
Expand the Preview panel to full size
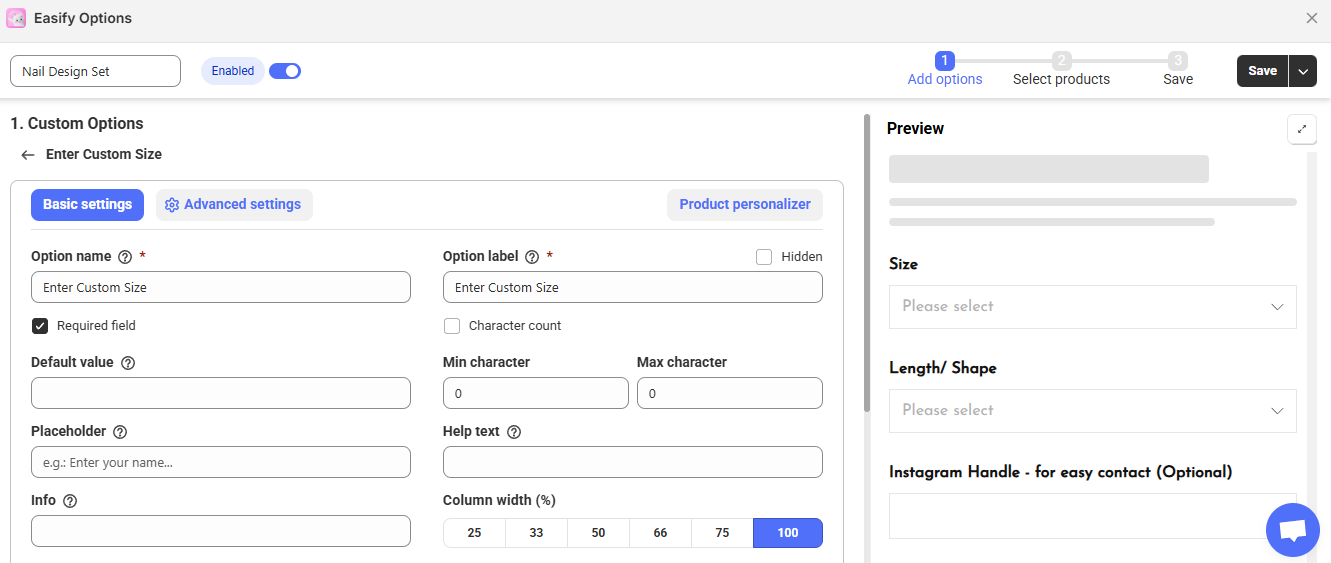(x=1301, y=129)
